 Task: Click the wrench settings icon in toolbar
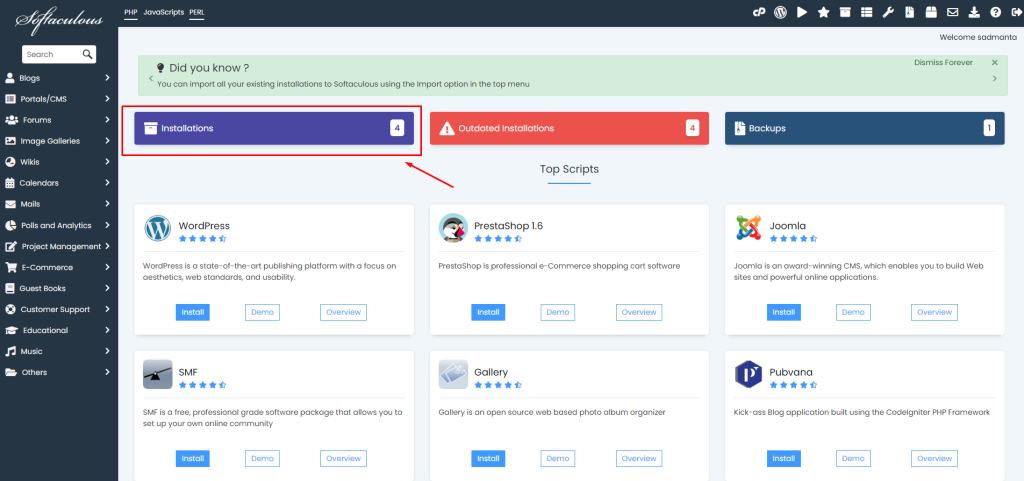[887, 12]
